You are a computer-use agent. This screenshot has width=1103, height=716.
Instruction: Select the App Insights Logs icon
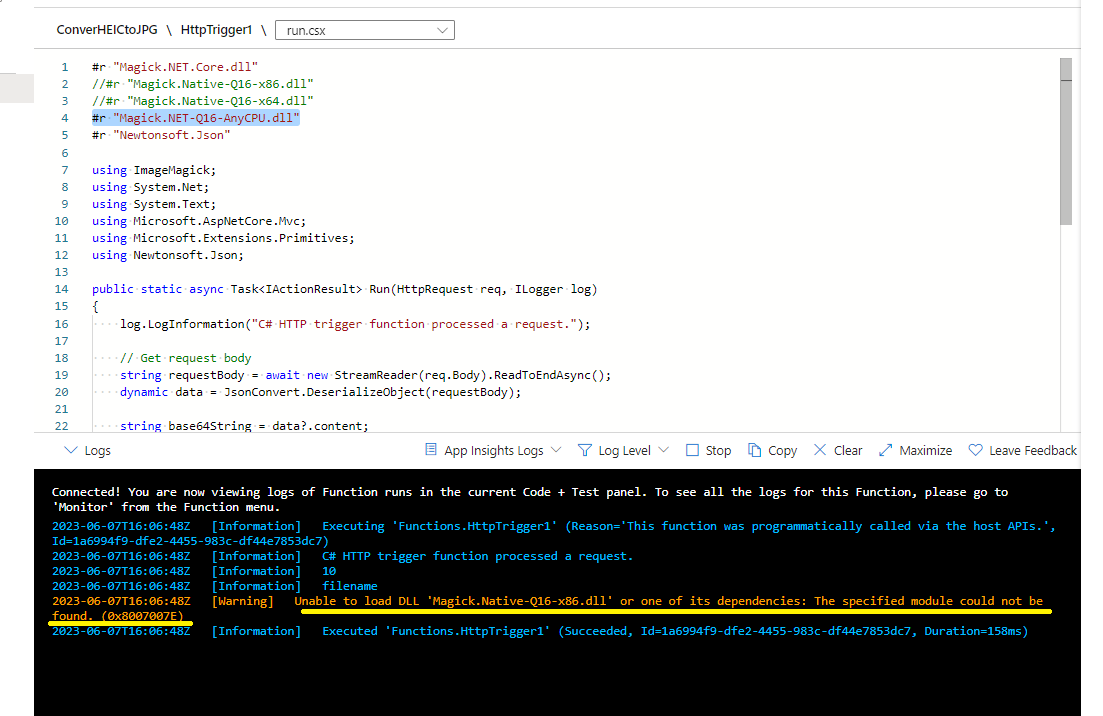[431, 450]
